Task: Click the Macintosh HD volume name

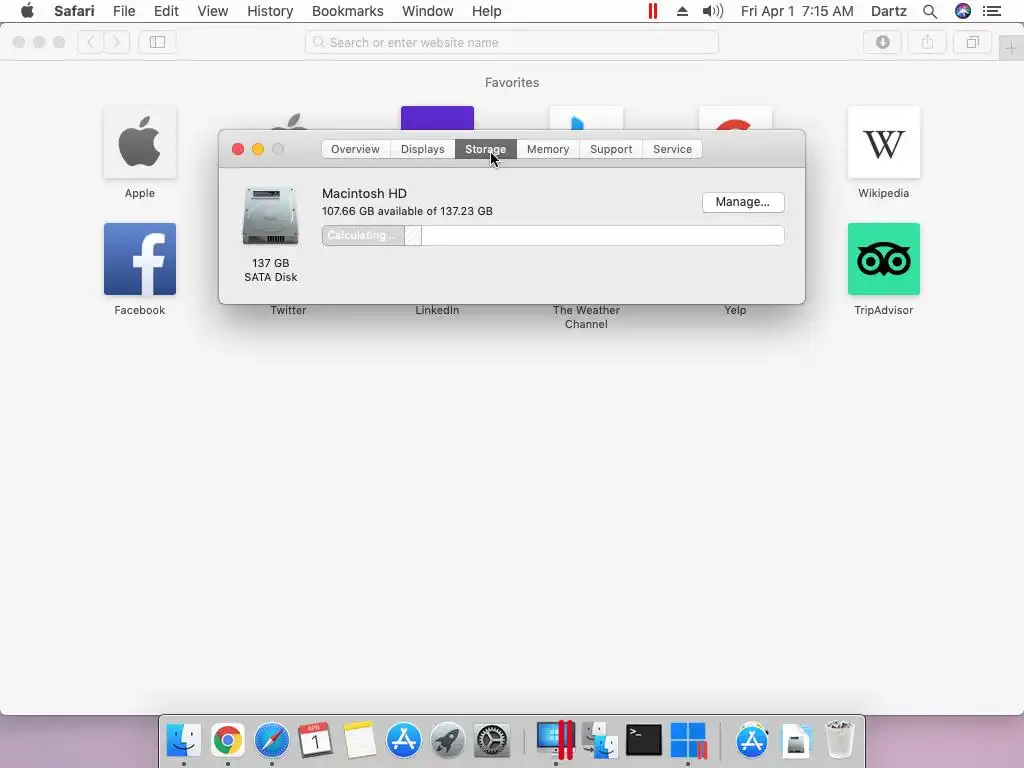Action: click(x=364, y=193)
